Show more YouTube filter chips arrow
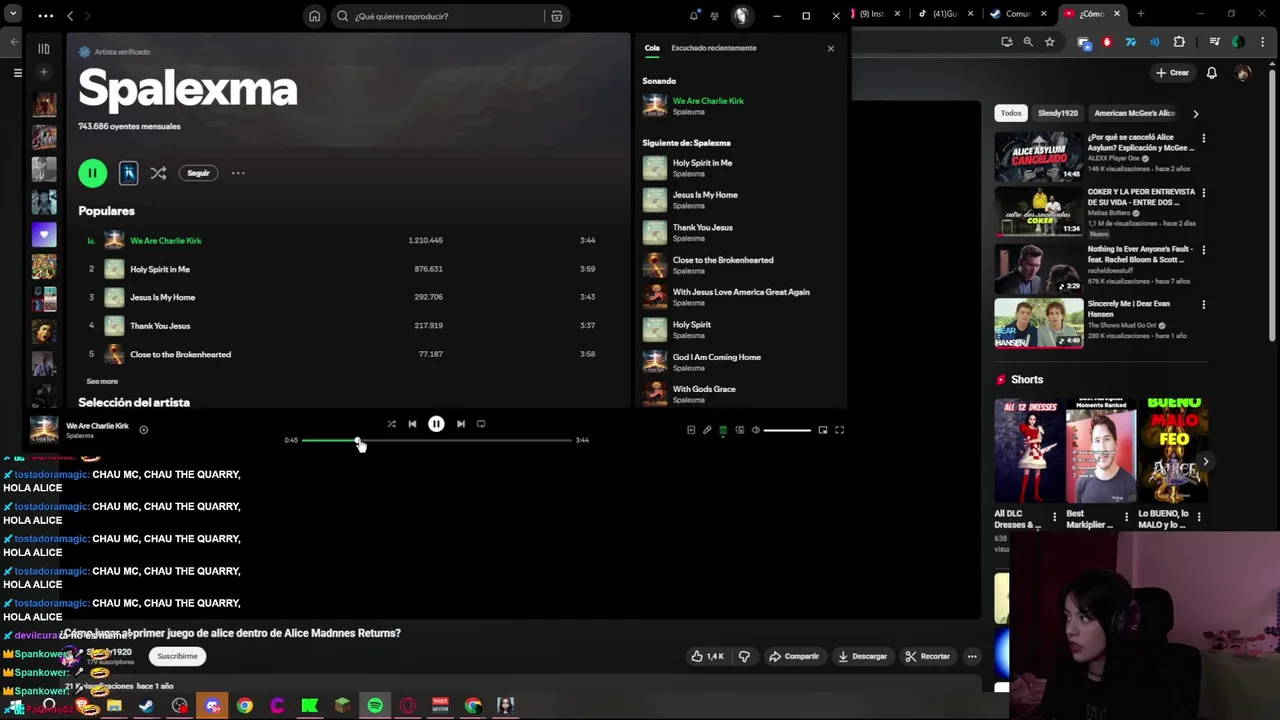 coord(1195,114)
